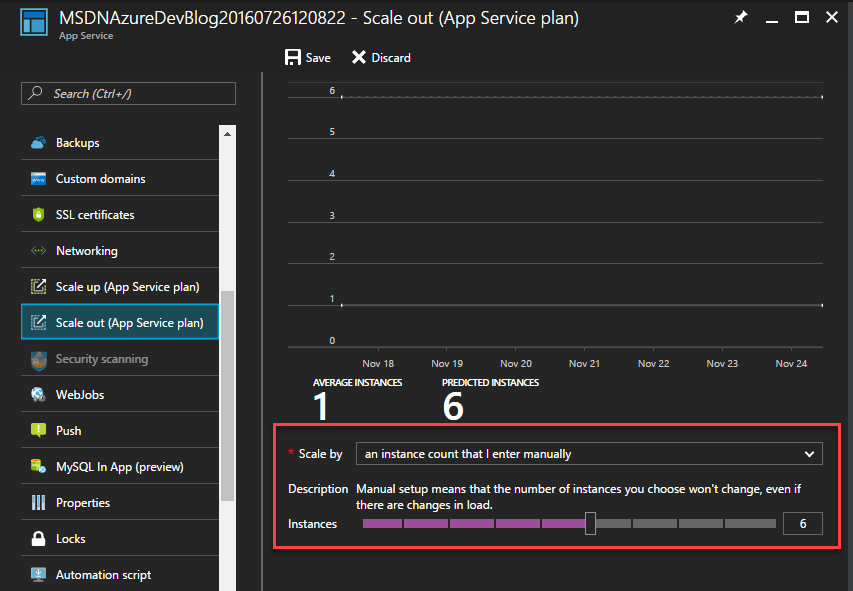Image resolution: width=853 pixels, height=591 pixels.
Task: Focus the Search (Ctrl+/) field
Action: click(x=128, y=94)
